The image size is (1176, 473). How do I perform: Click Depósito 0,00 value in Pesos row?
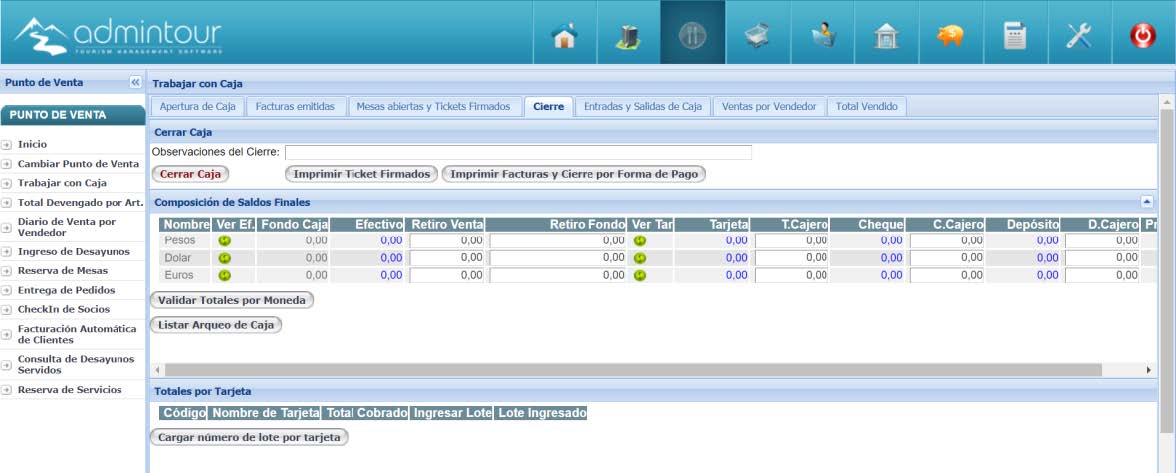(x=1048, y=241)
